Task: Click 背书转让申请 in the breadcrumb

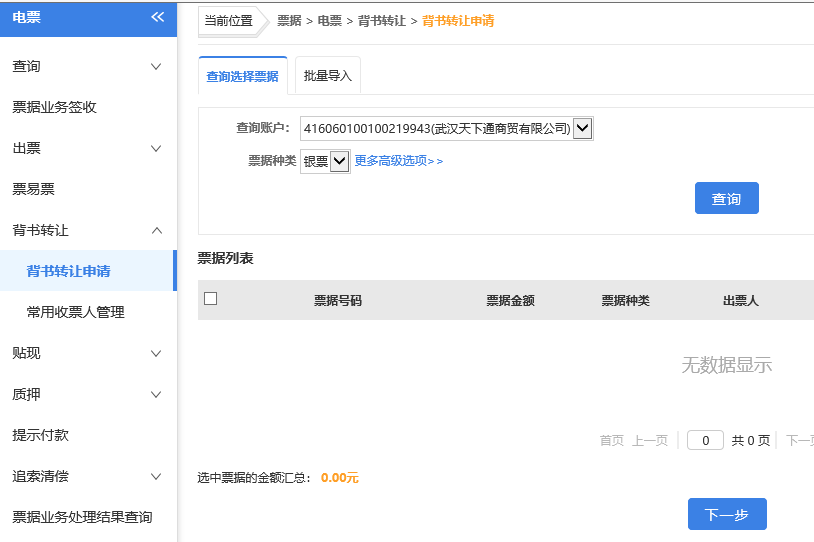Action: pyautogui.click(x=458, y=21)
